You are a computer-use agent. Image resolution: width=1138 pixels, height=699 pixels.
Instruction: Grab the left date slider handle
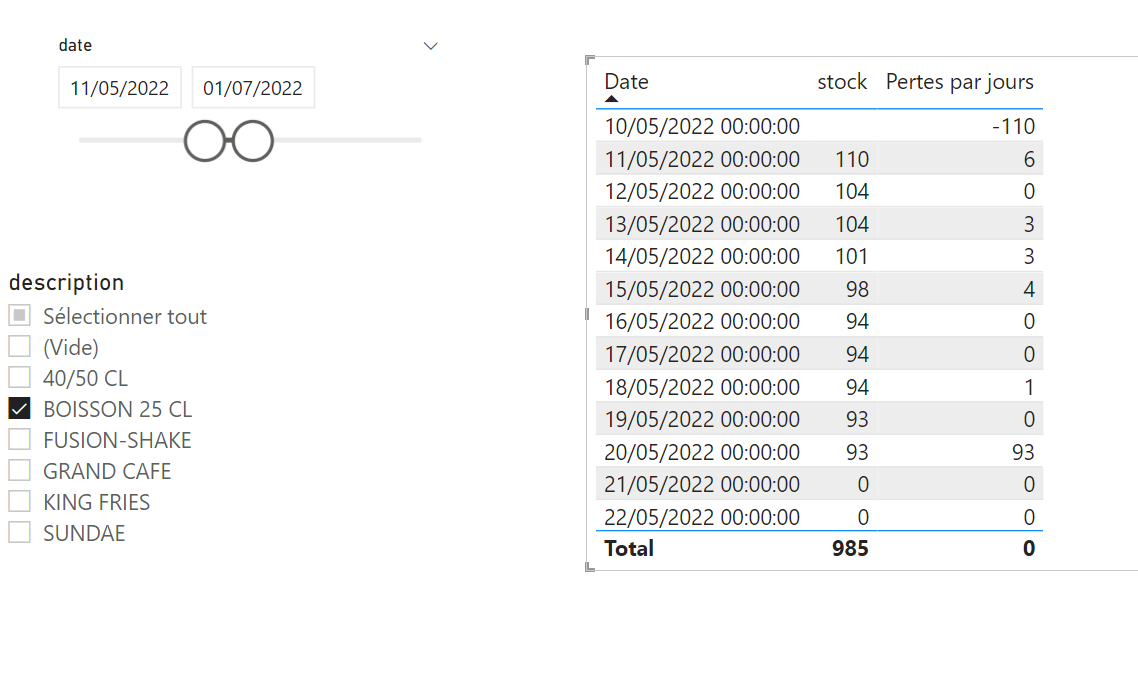tap(205, 141)
